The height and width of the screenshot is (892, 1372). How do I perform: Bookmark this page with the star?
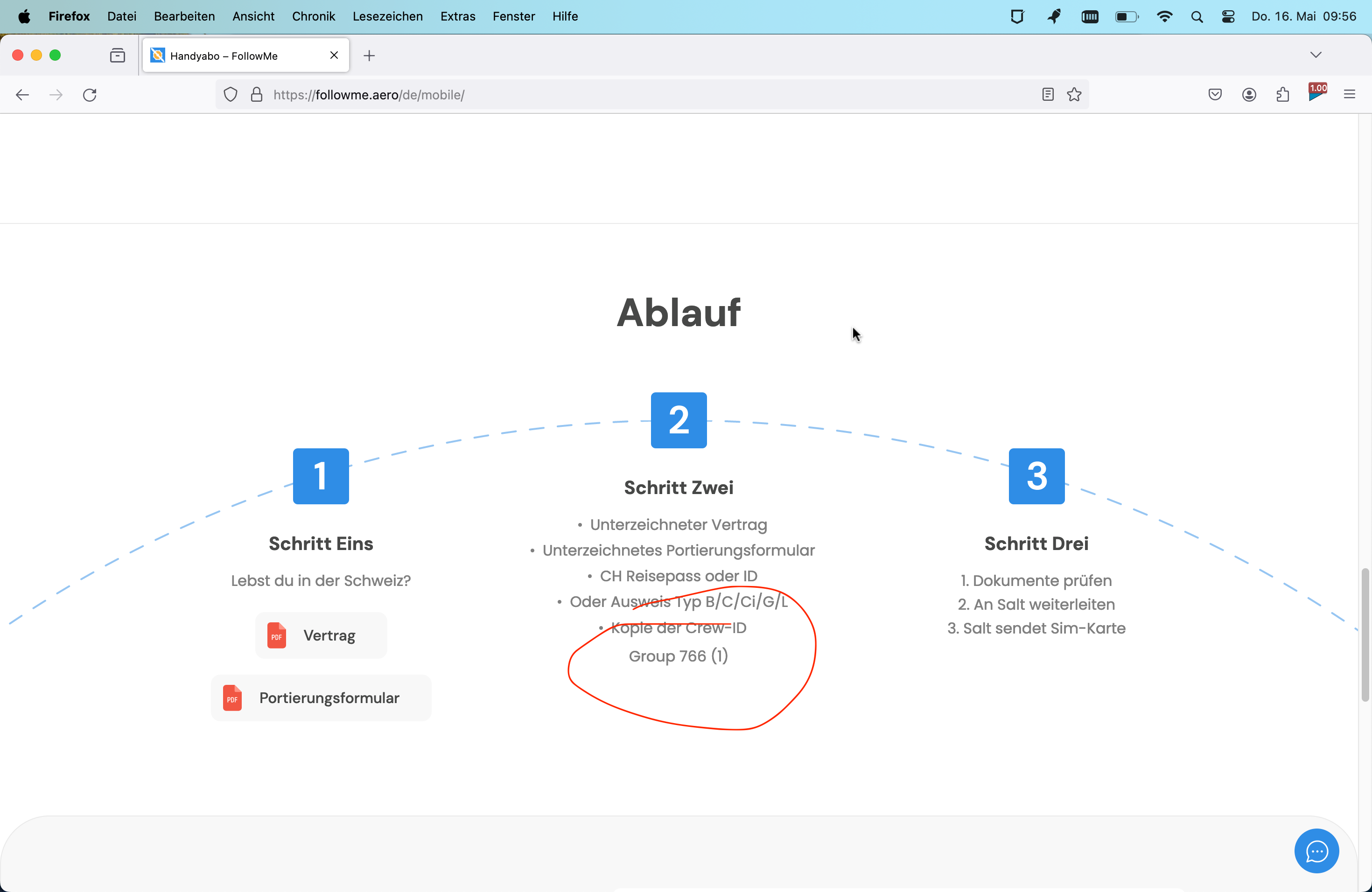pos(1074,95)
